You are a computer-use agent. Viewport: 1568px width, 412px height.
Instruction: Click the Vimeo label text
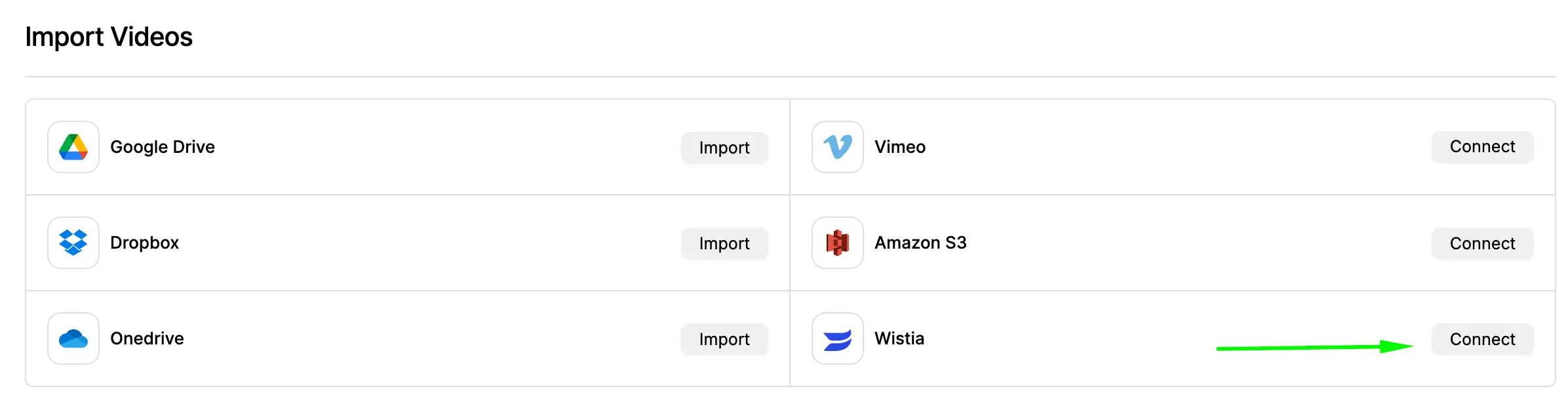point(900,147)
